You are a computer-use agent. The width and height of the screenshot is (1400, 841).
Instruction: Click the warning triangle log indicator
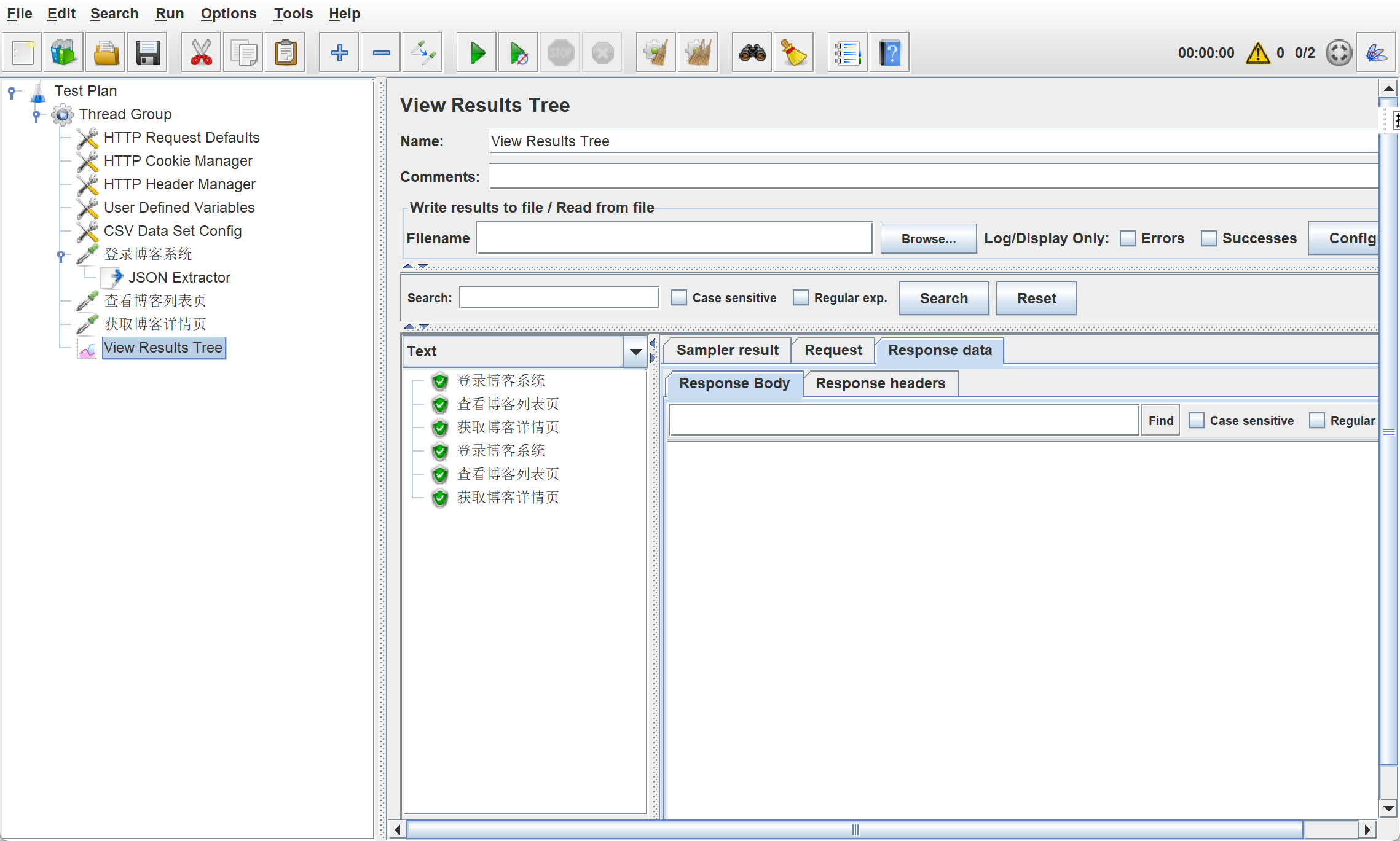(1257, 53)
